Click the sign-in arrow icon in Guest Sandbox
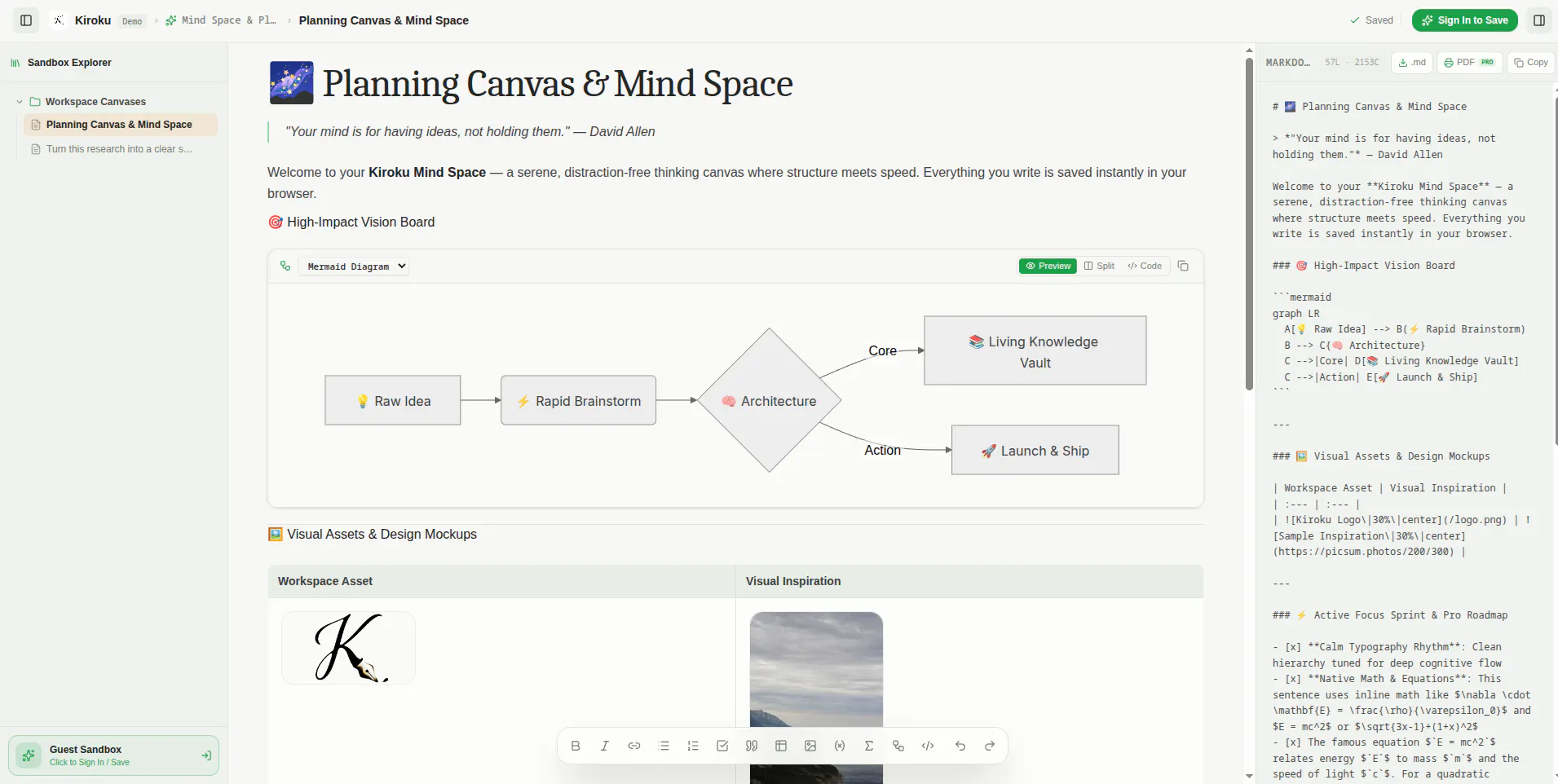 [x=206, y=755]
